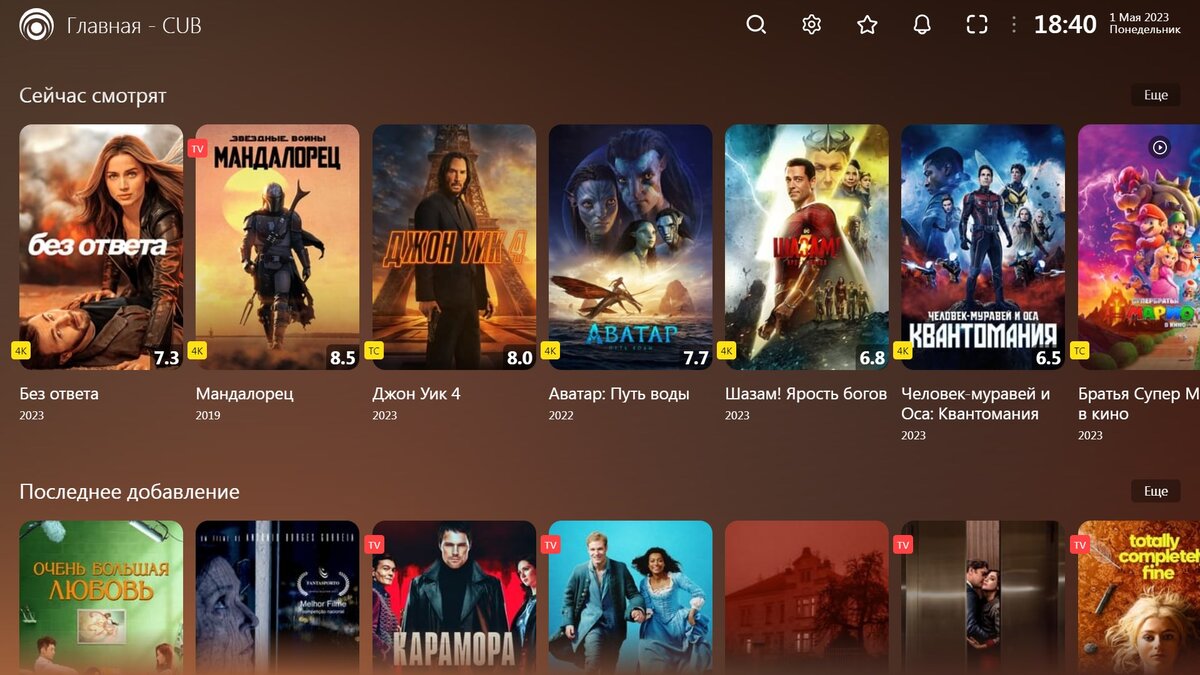Open the search magnifier icon

pos(756,25)
